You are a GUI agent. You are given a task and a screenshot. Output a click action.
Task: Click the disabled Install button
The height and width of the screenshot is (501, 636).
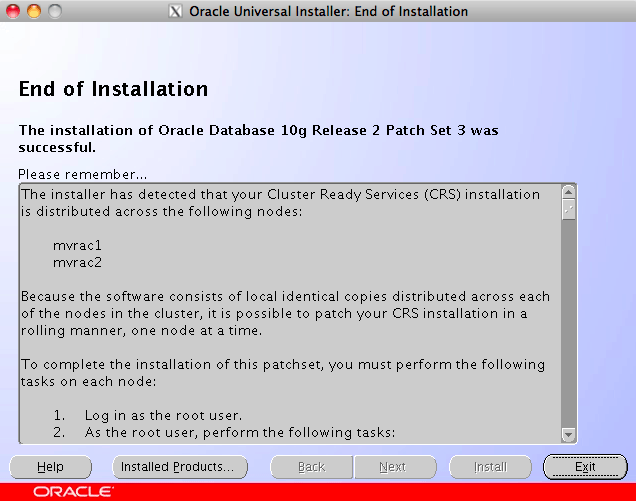(x=490, y=467)
